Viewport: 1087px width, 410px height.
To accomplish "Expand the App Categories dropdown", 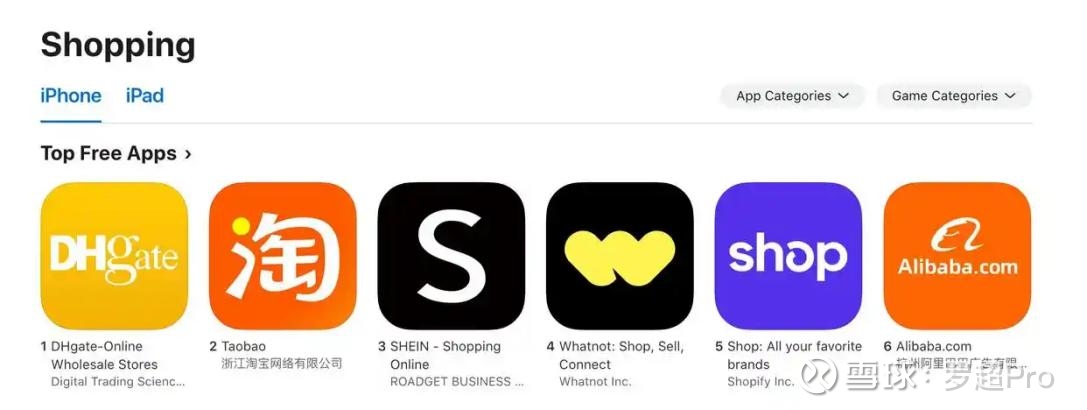I will (792, 96).
